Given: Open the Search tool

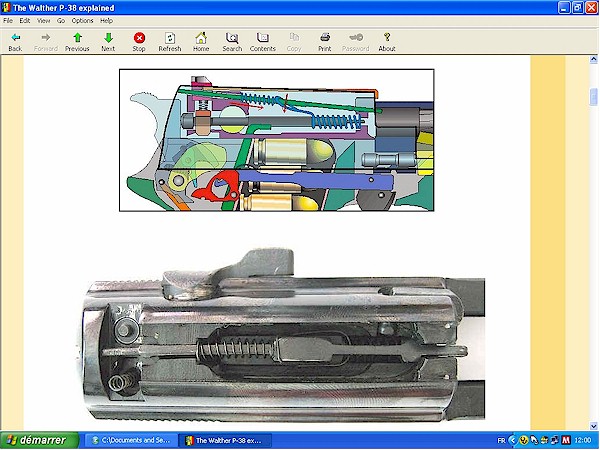Looking at the screenshot, I should (232, 42).
